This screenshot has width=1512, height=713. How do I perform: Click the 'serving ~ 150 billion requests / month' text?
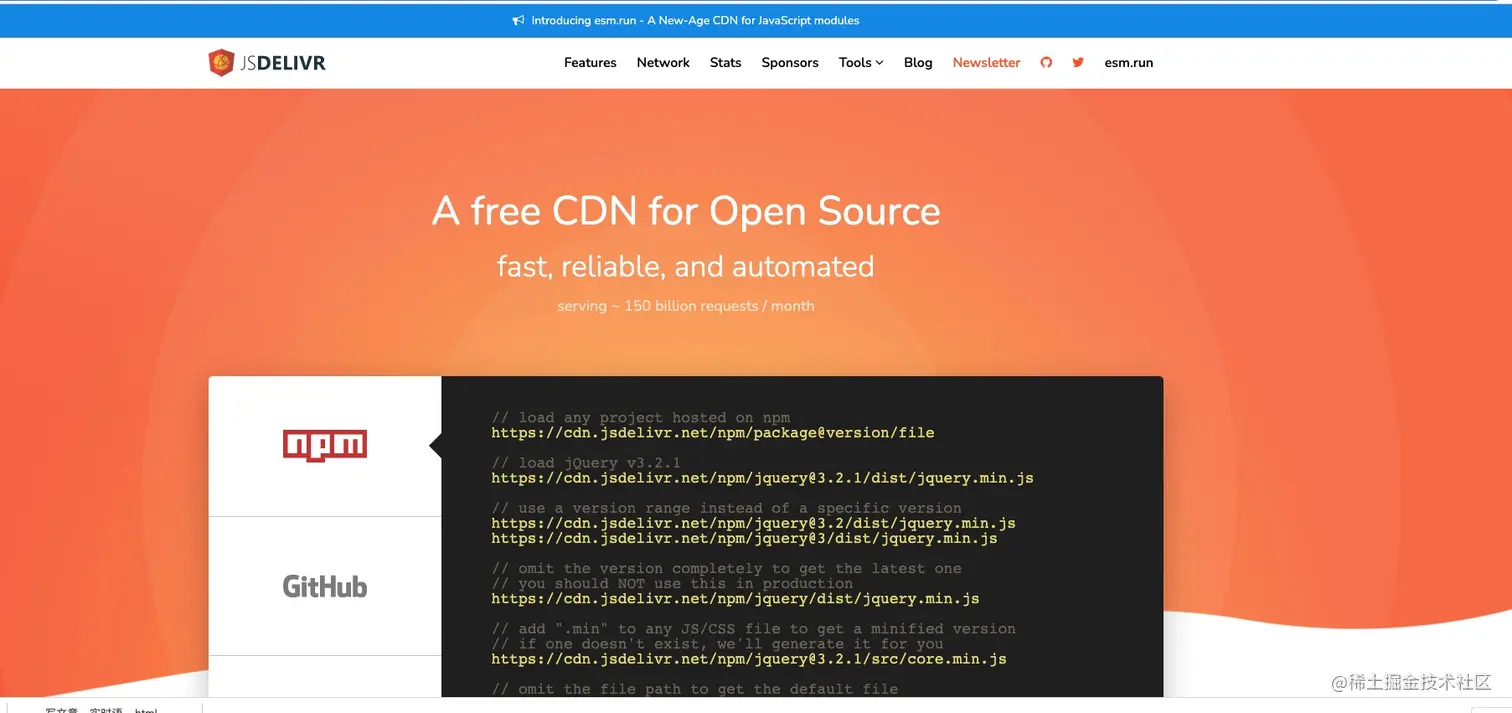(x=686, y=306)
